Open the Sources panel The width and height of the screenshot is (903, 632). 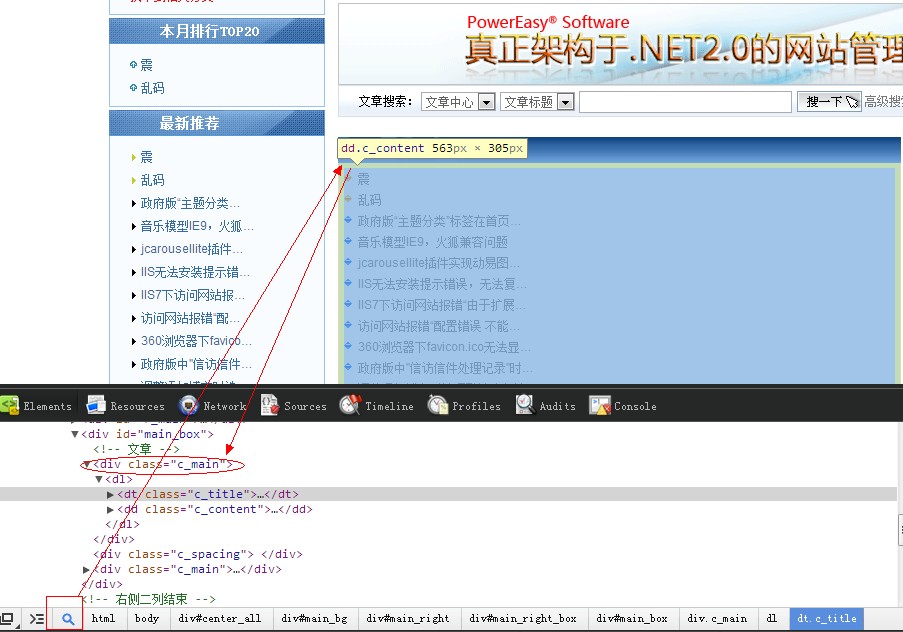(294, 406)
